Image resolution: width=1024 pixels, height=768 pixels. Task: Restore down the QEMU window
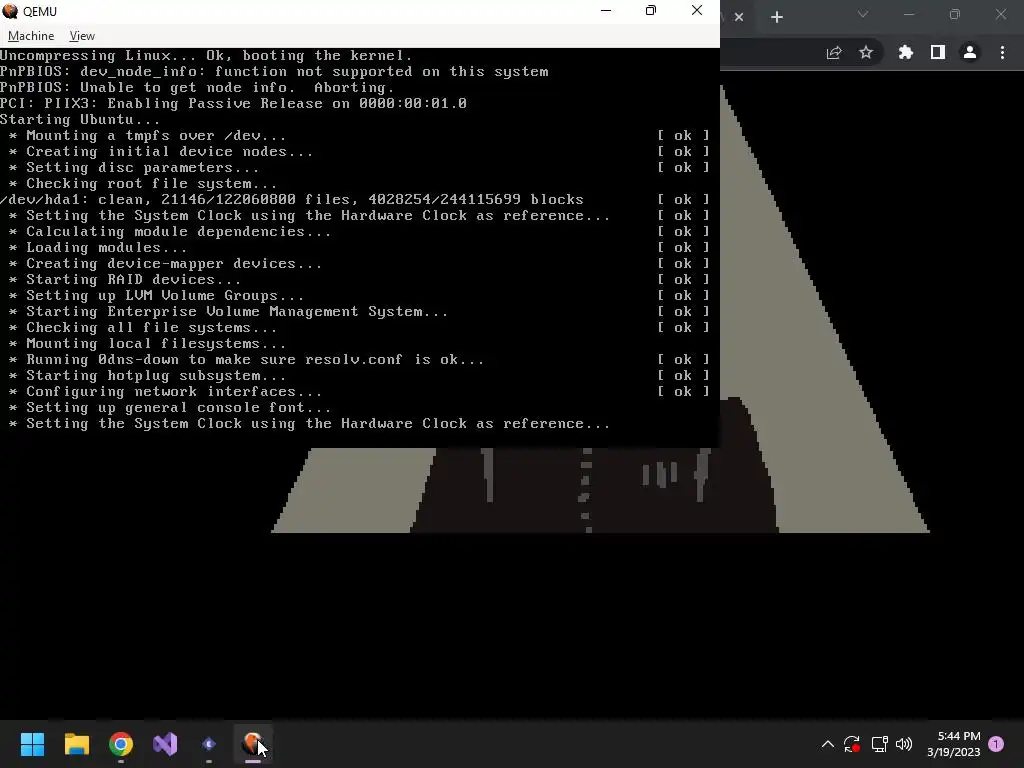pyautogui.click(x=650, y=10)
